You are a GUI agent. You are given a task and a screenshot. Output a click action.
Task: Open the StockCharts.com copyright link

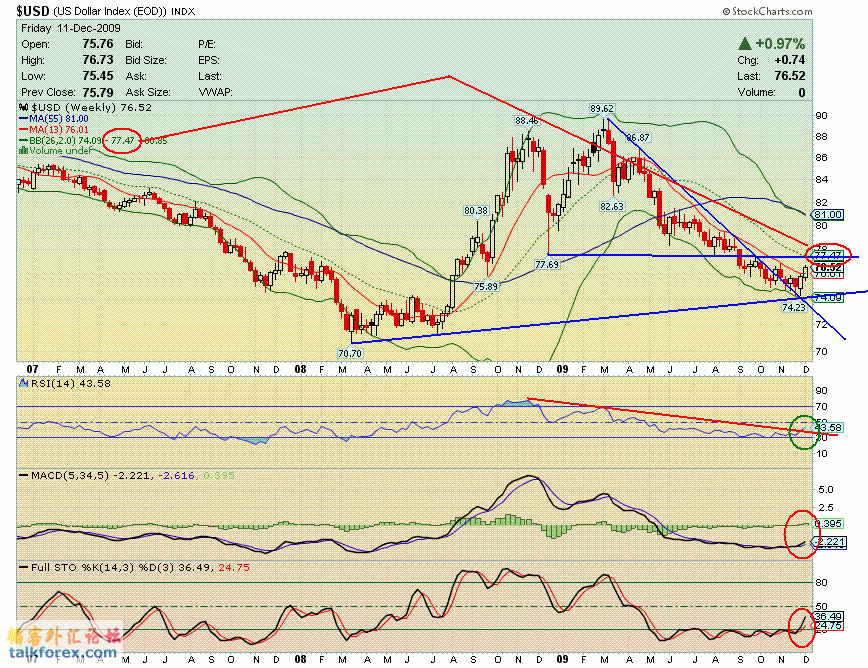[767, 11]
